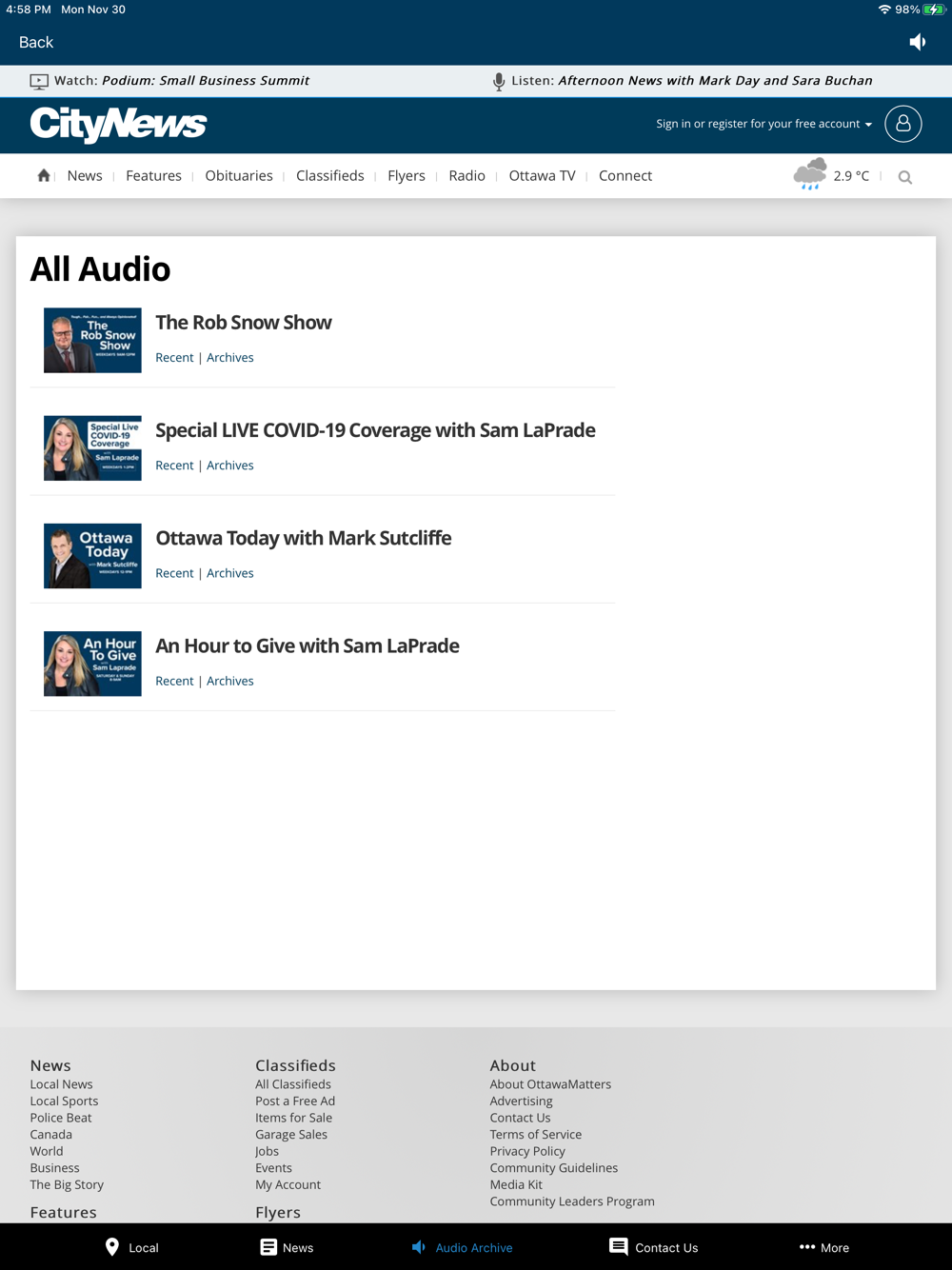Screen dimensions: 952x1270
Task: Open Community Leaders Program footer link
Action: pos(572,1201)
